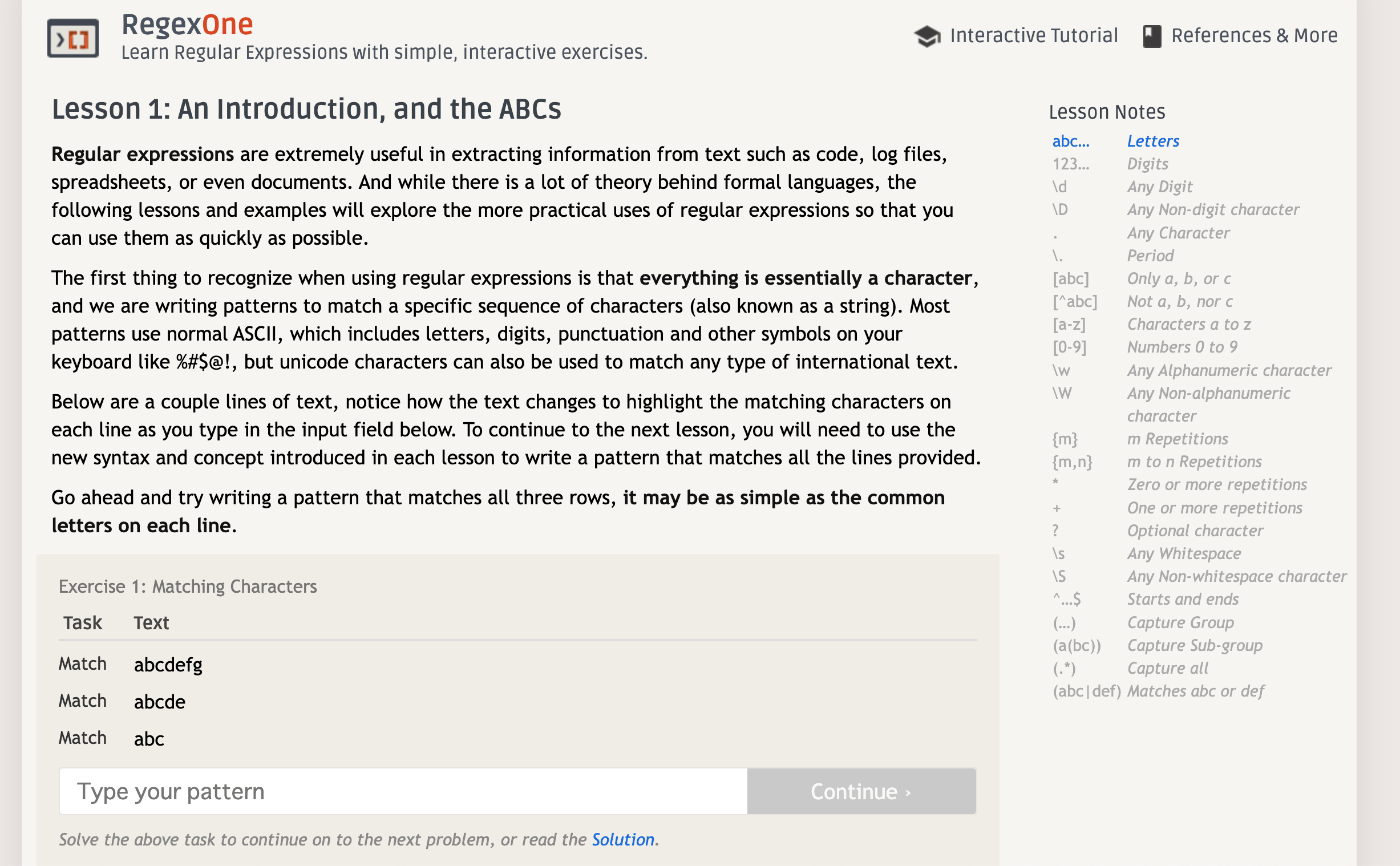Image resolution: width=1400 pixels, height=866 pixels.
Task: Open the Starts and ends lesson note
Action: pyautogui.click(x=1183, y=600)
